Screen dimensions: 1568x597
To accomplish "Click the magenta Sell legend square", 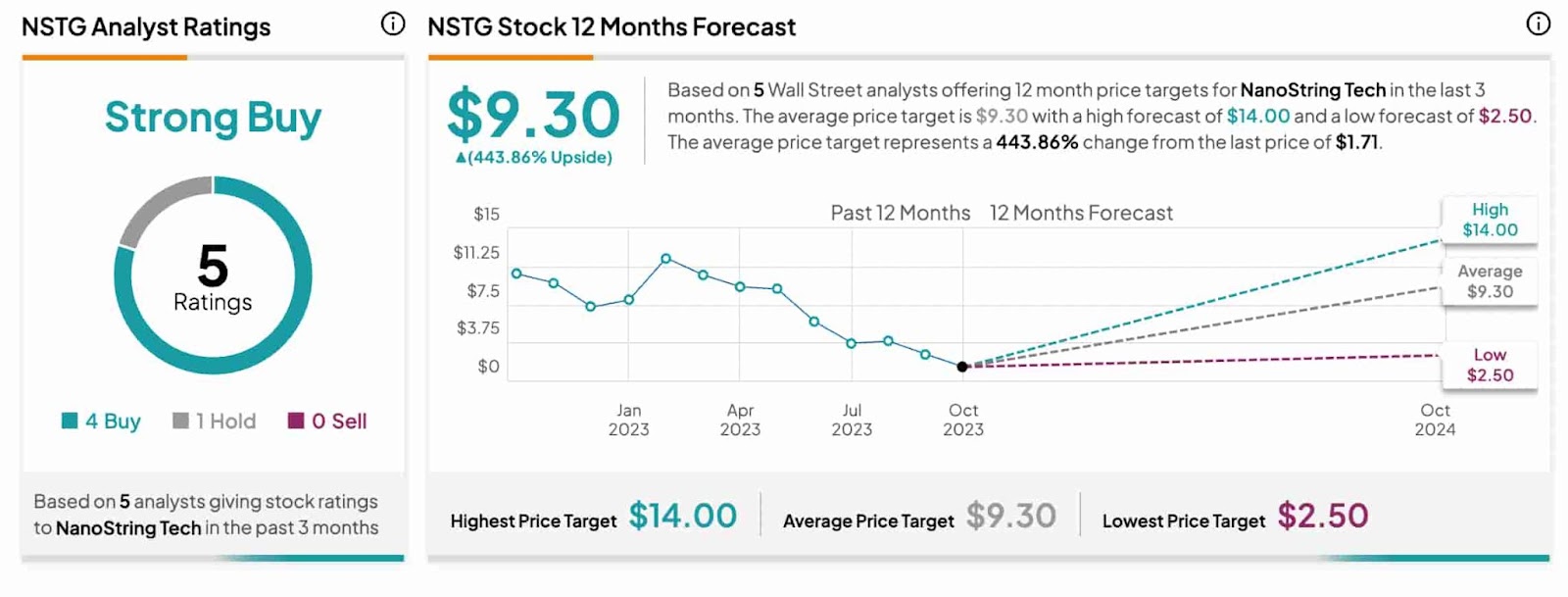I will (x=296, y=421).
